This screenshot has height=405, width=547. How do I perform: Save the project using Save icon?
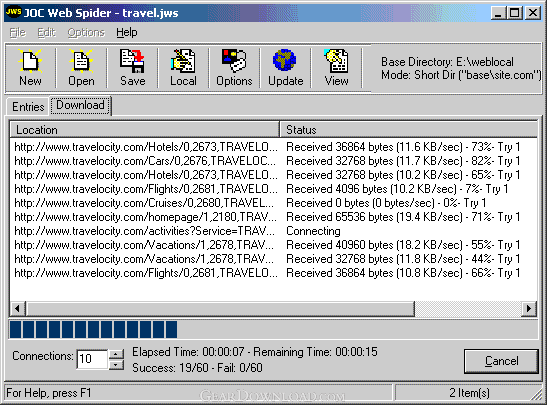[x=132, y=68]
